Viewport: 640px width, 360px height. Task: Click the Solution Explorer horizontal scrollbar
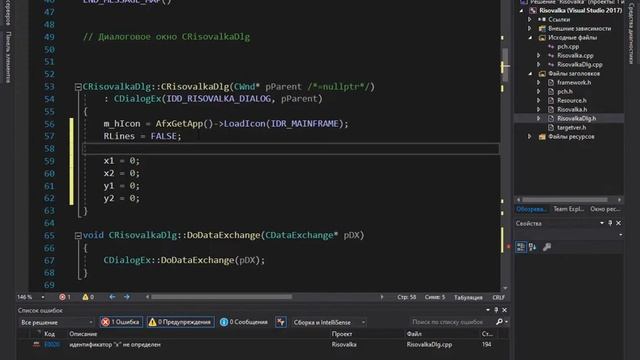[565, 200]
